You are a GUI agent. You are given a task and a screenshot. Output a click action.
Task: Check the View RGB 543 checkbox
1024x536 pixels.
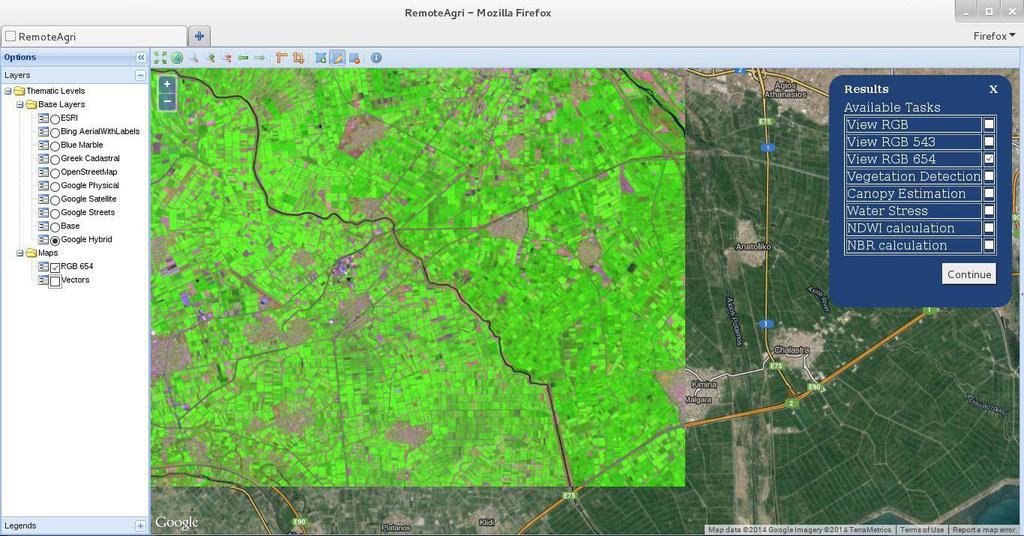[x=989, y=142]
